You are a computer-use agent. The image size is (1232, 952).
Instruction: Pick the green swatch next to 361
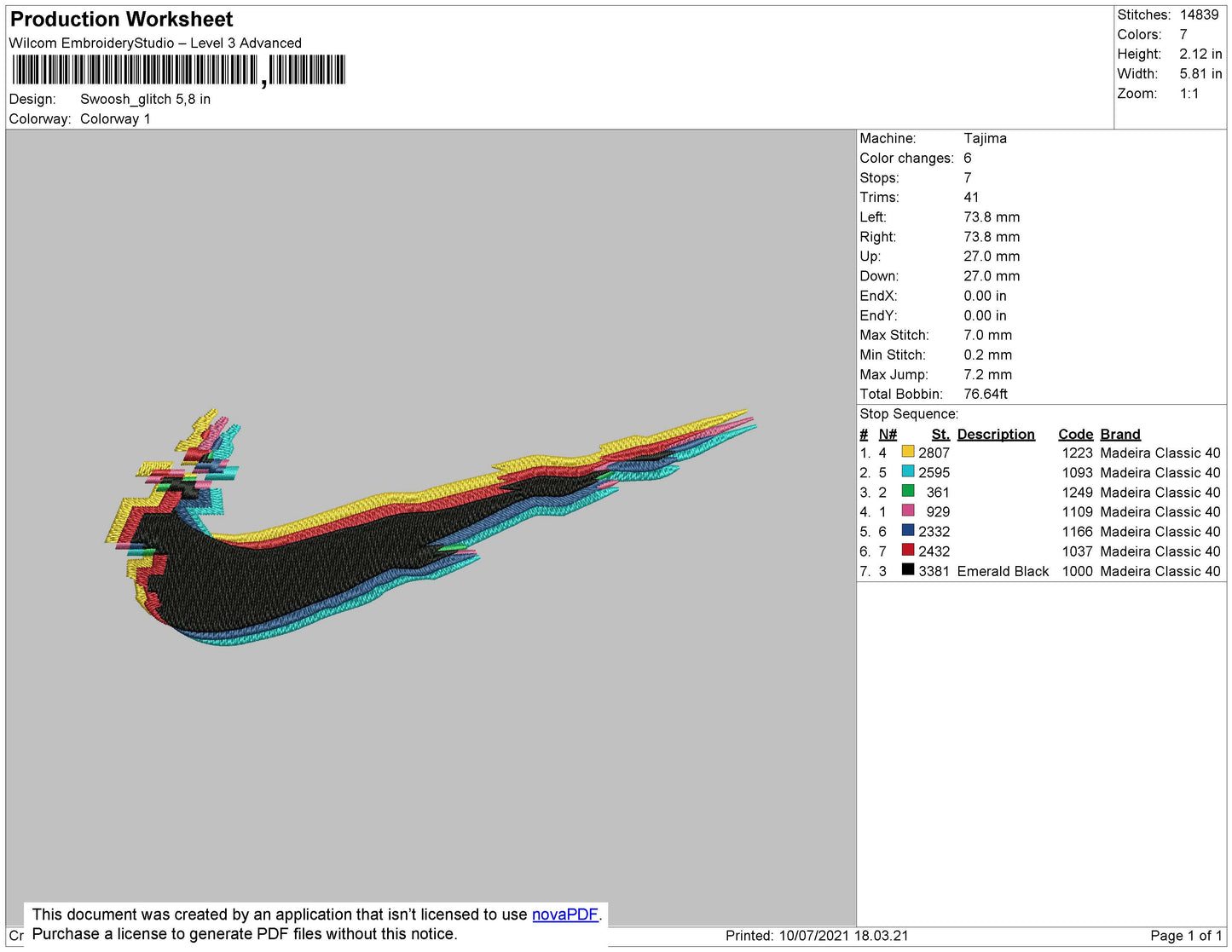[908, 492]
